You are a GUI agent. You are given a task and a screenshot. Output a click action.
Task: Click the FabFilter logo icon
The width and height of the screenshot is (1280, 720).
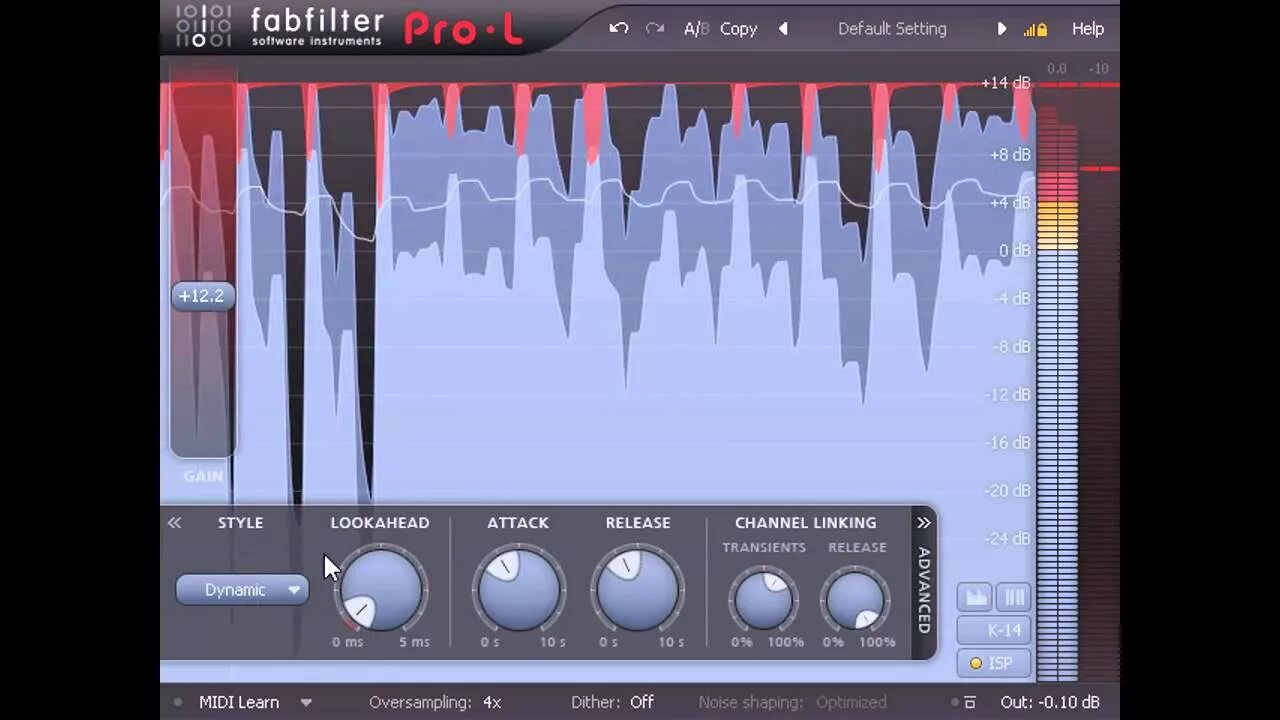click(x=203, y=27)
